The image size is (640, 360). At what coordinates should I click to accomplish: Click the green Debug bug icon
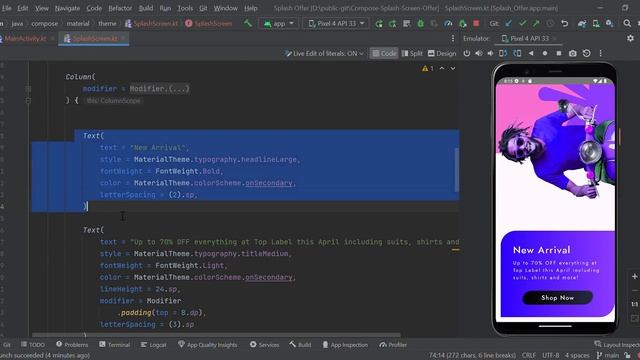tap(420, 24)
